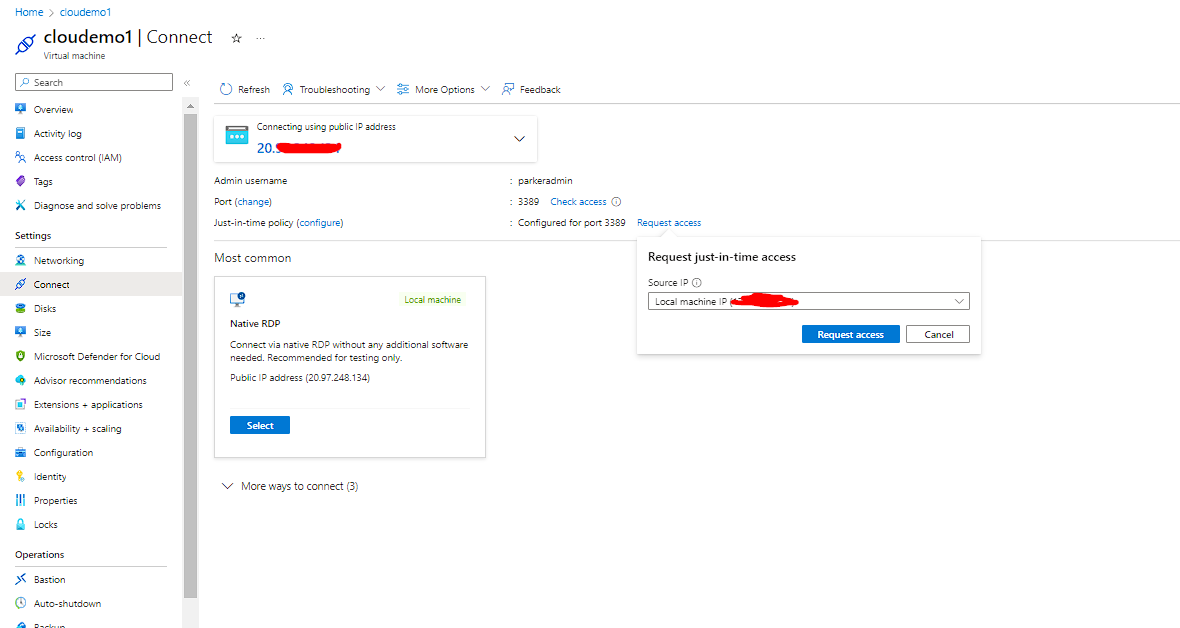This screenshot has width=1180, height=628.
Task: Click the Request access link
Action: [669, 223]
